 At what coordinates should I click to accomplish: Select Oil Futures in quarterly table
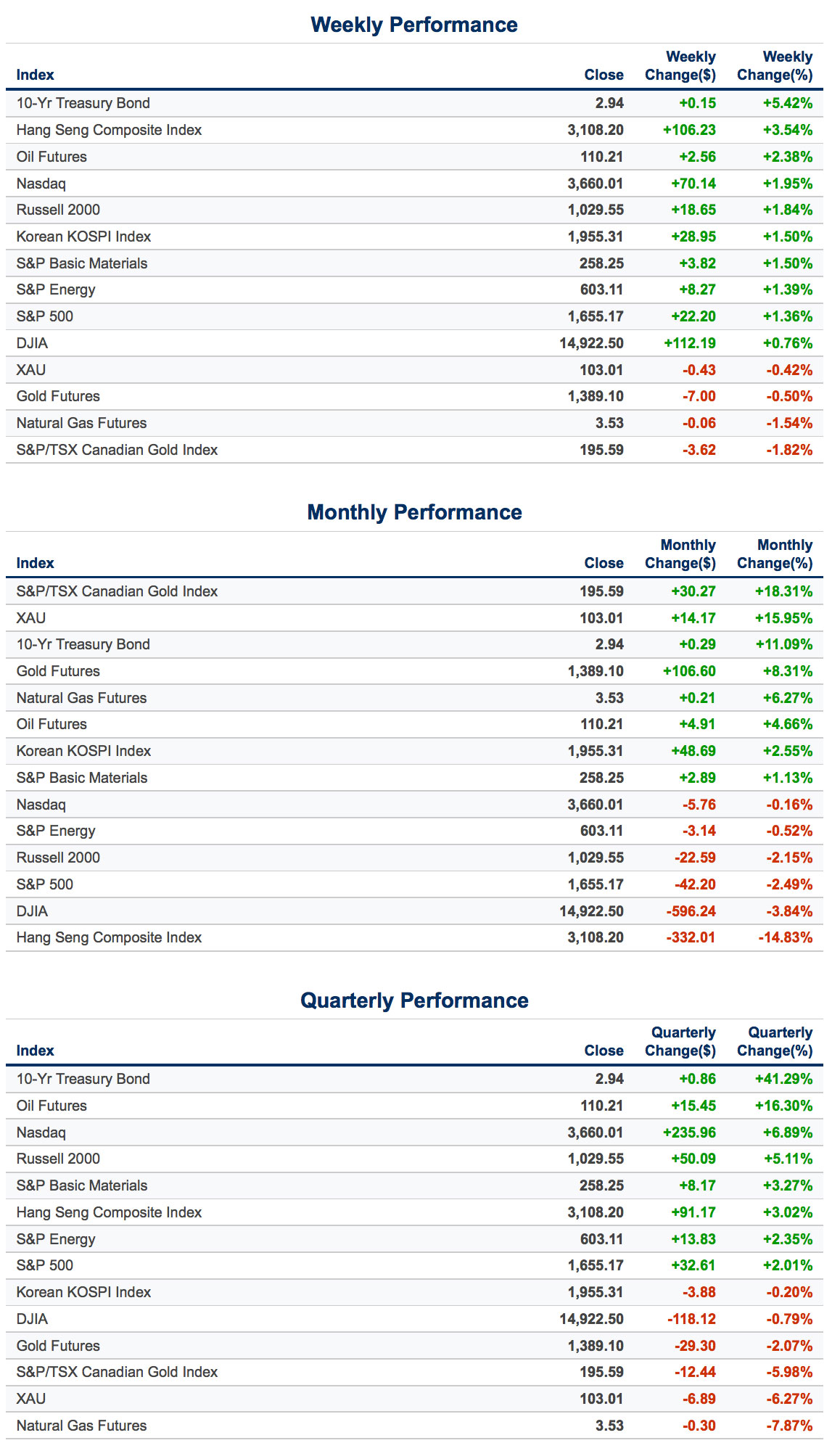coord(52,1106)
